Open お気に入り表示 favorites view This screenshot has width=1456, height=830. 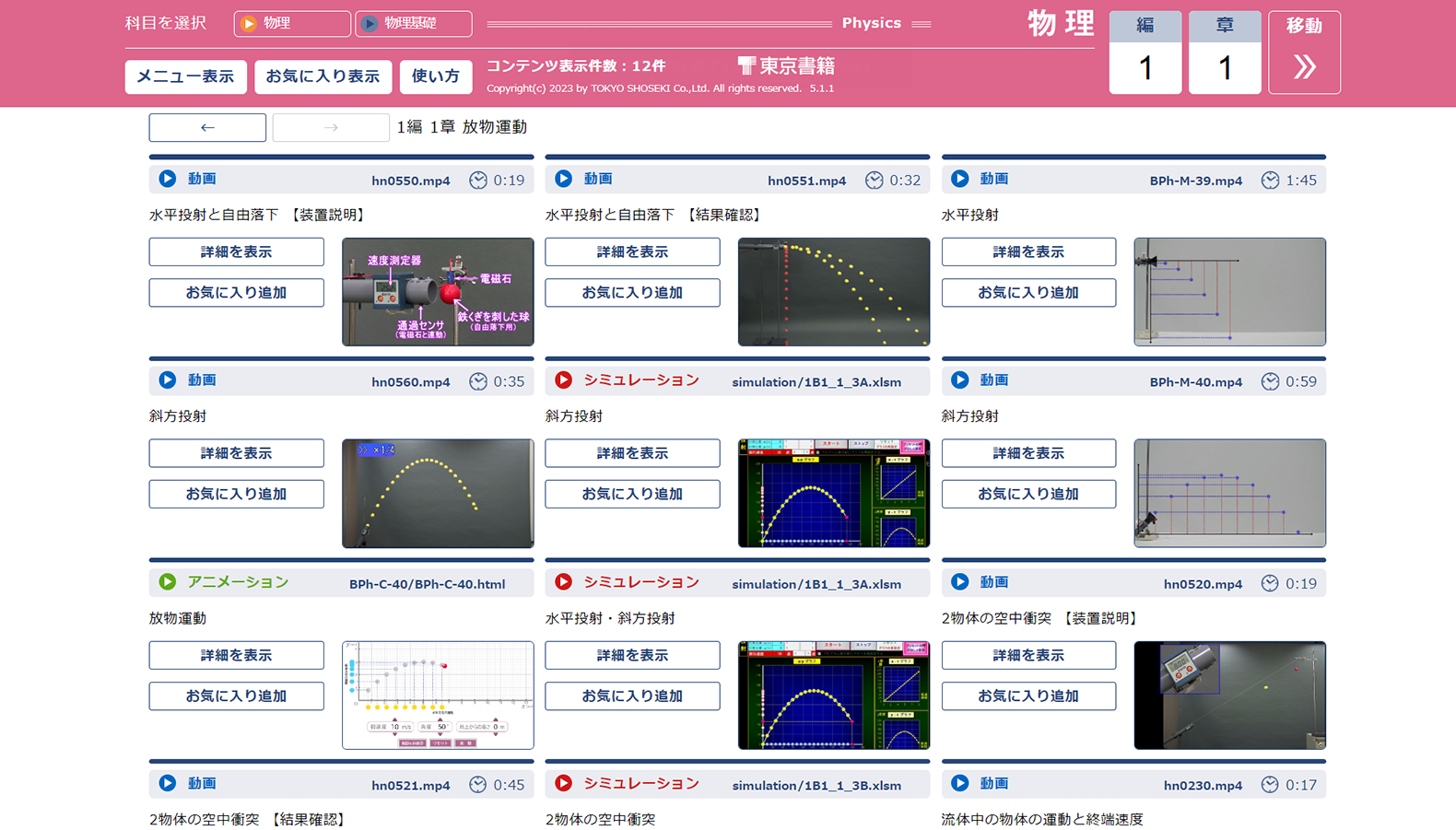(x=323, y=76)
